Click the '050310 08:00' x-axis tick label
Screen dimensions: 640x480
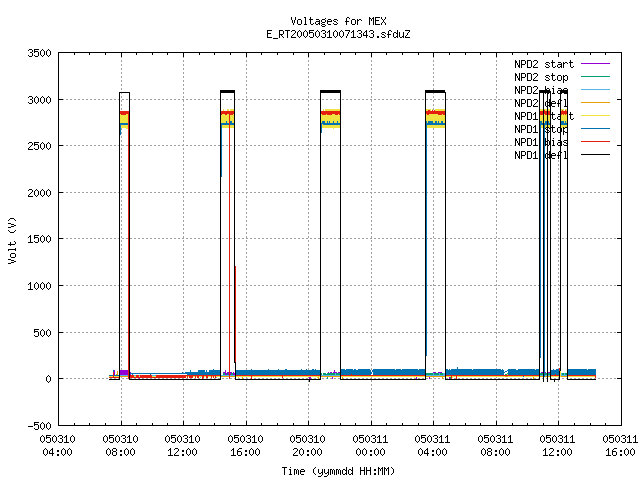(x=120, y=446)
